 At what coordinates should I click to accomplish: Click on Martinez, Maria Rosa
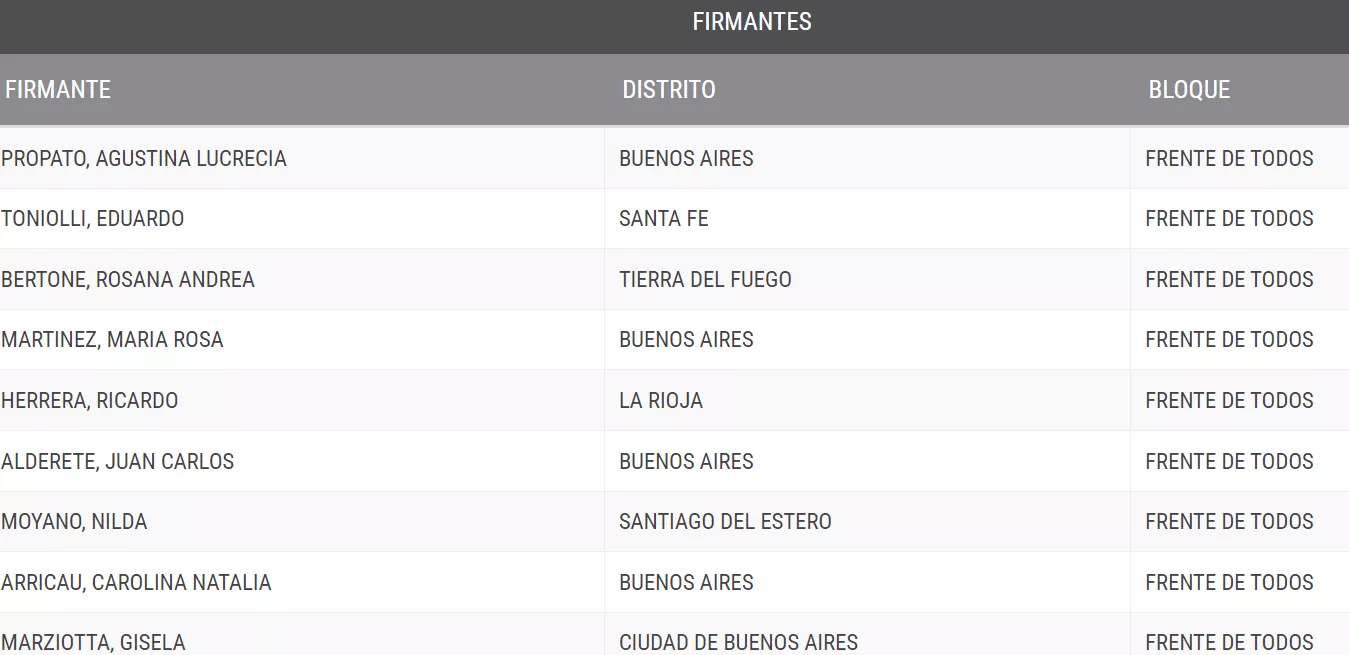[112, 339]
